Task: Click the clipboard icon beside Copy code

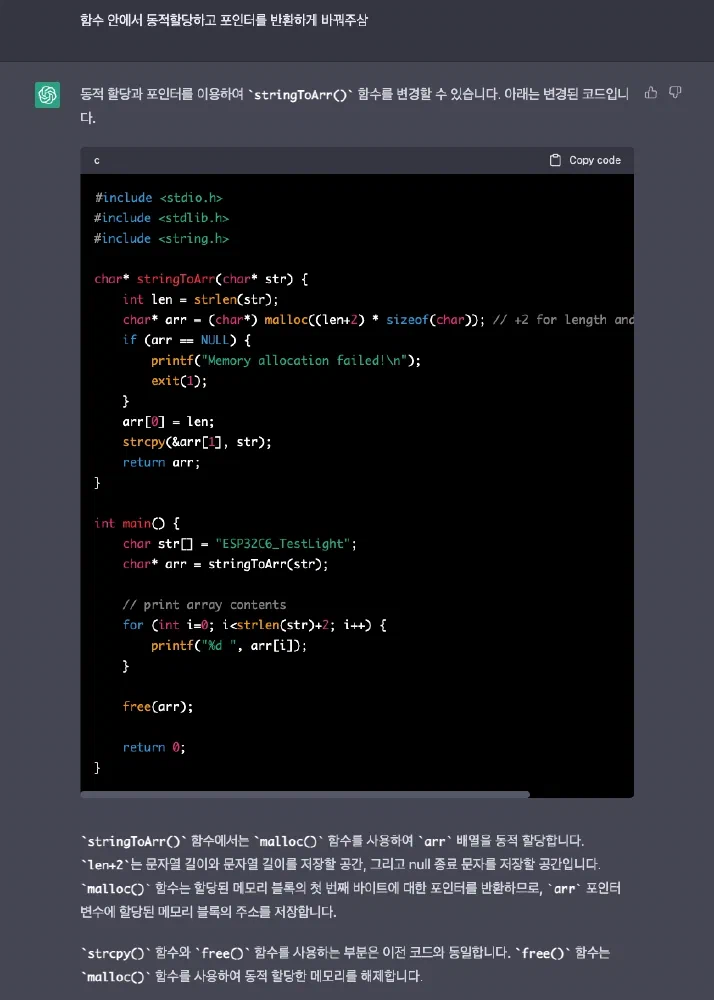Action: coord(555,160)
